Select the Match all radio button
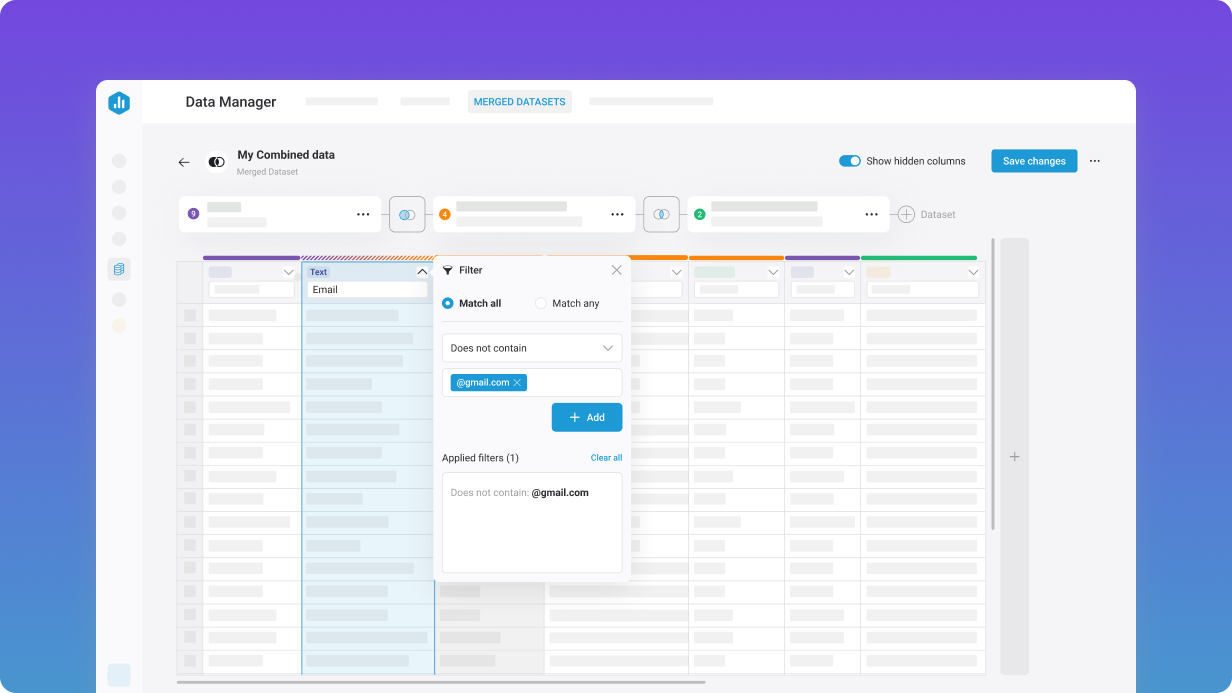1232x693 pixels. point(447,303)
